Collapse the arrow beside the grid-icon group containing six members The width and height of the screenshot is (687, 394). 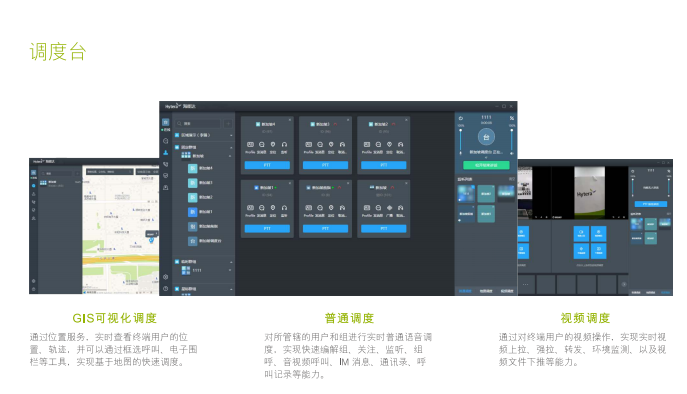(230, 156)
